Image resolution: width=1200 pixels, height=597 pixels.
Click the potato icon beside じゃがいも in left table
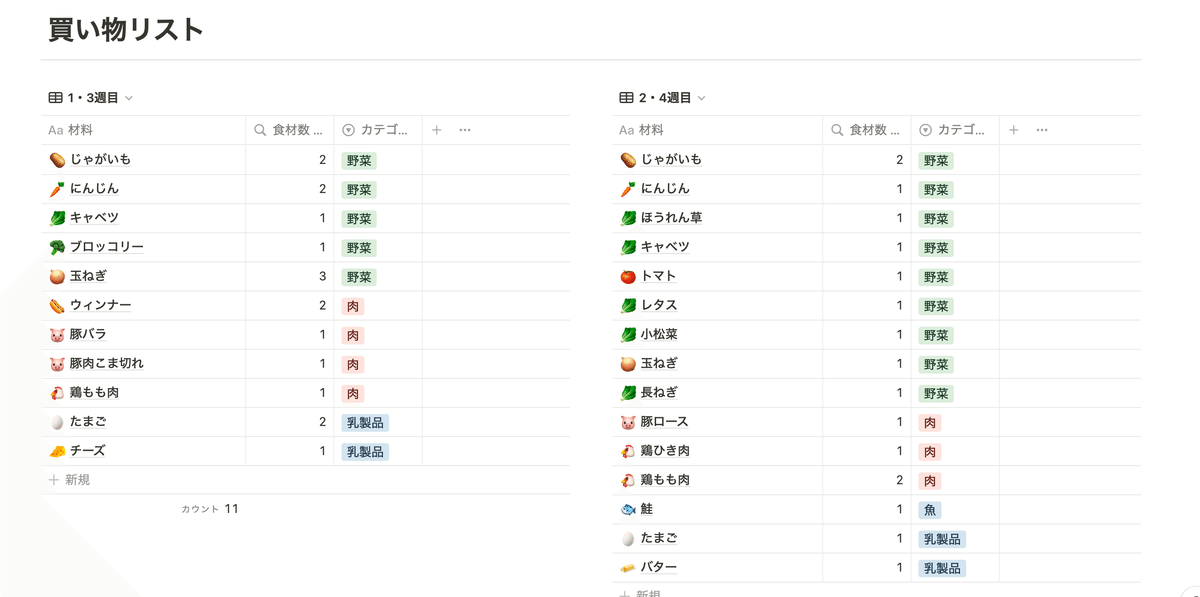(x=57, y=160)
